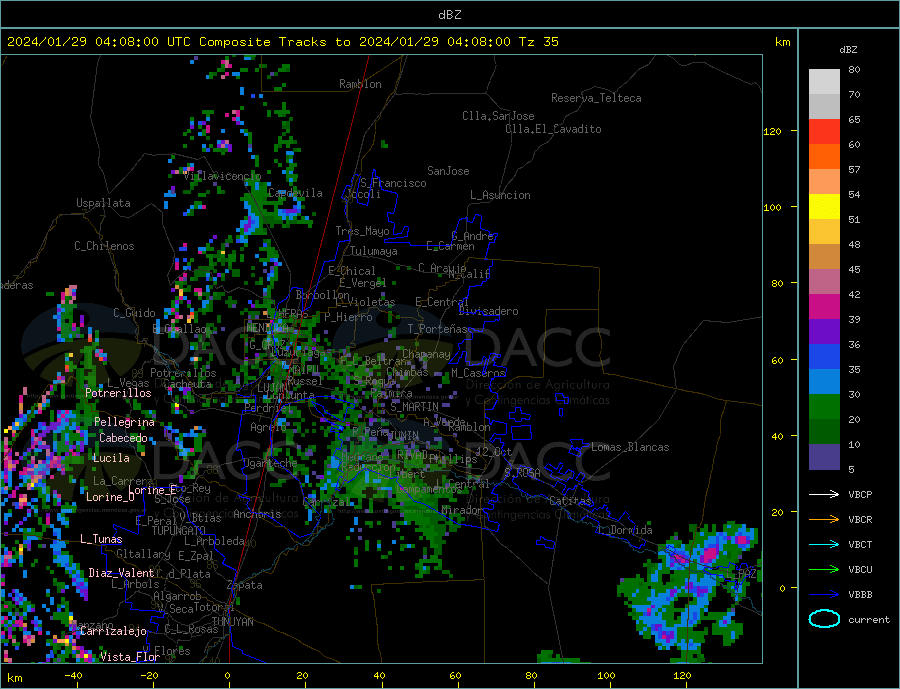Select the bright green 20-30 dBZ band
This screenshot has height=689, width=900.
coord(824,407)
